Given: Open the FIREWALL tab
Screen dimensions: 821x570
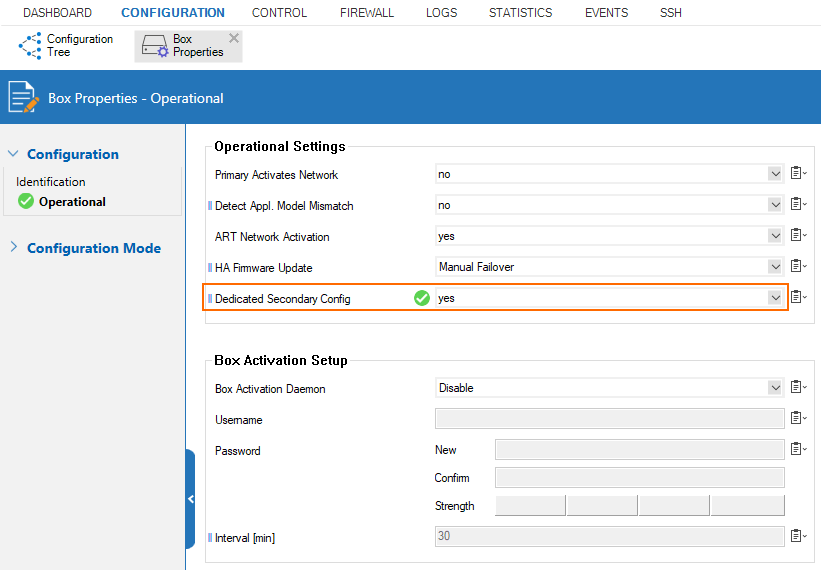Looking at the screenshot, I should pos(367,13).
